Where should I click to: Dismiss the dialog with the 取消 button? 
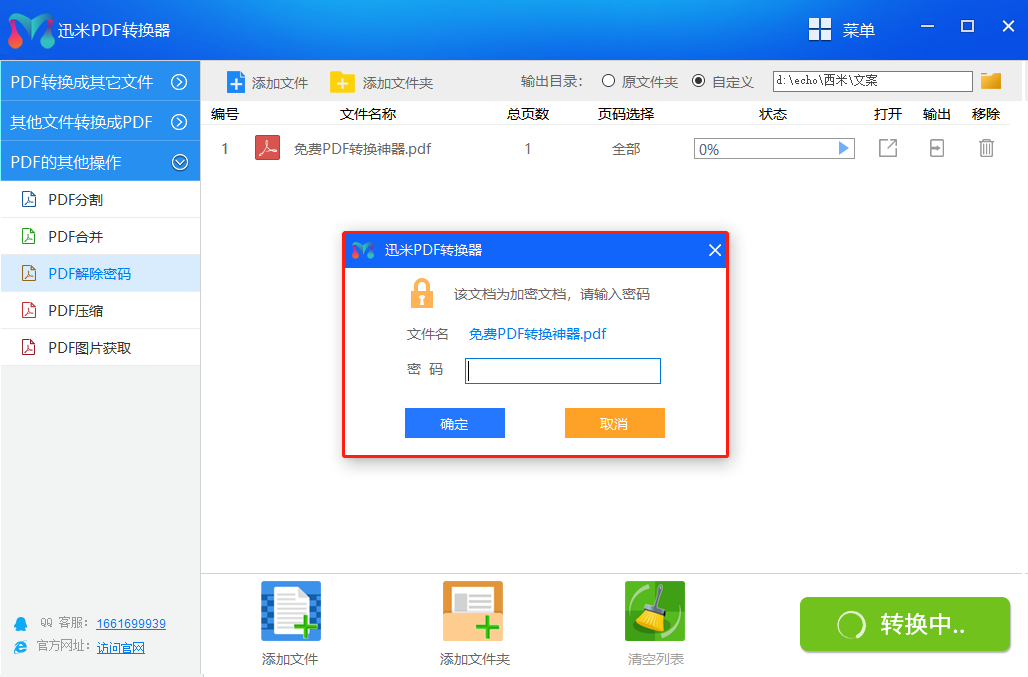[615, 422]
